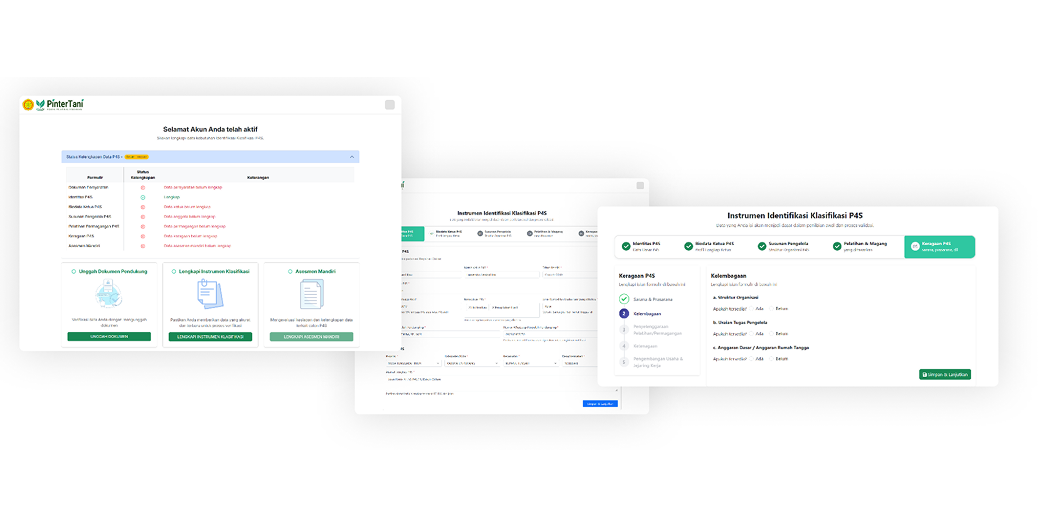Open Pelatihan & Magang step in front window

click(x=858, y=246)
